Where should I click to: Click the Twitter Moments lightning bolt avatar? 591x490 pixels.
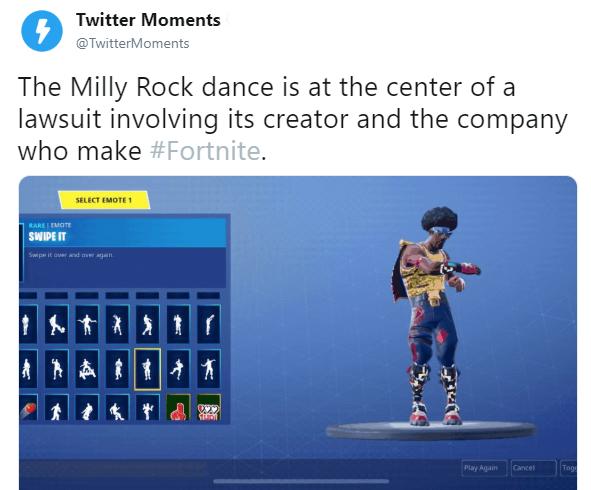41,31
